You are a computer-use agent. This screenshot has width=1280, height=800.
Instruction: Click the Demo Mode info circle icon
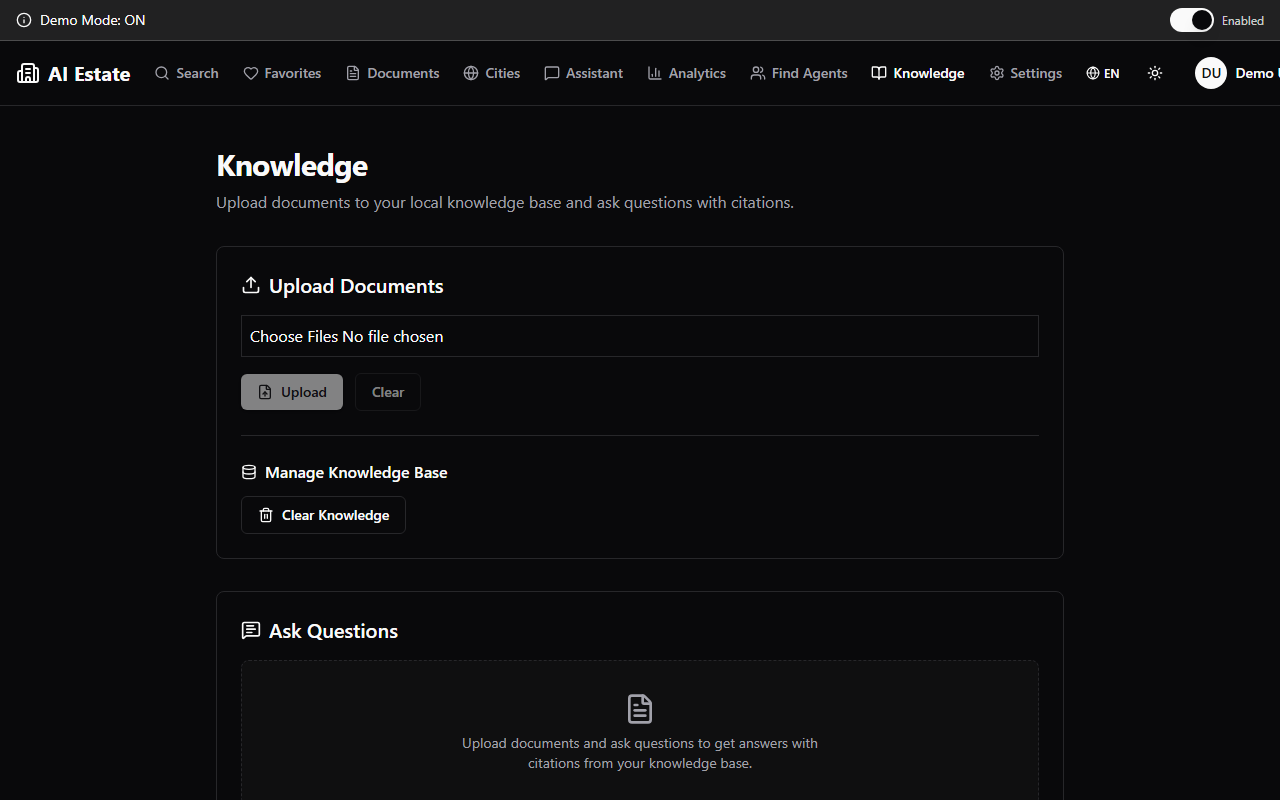tap(24, 20)
